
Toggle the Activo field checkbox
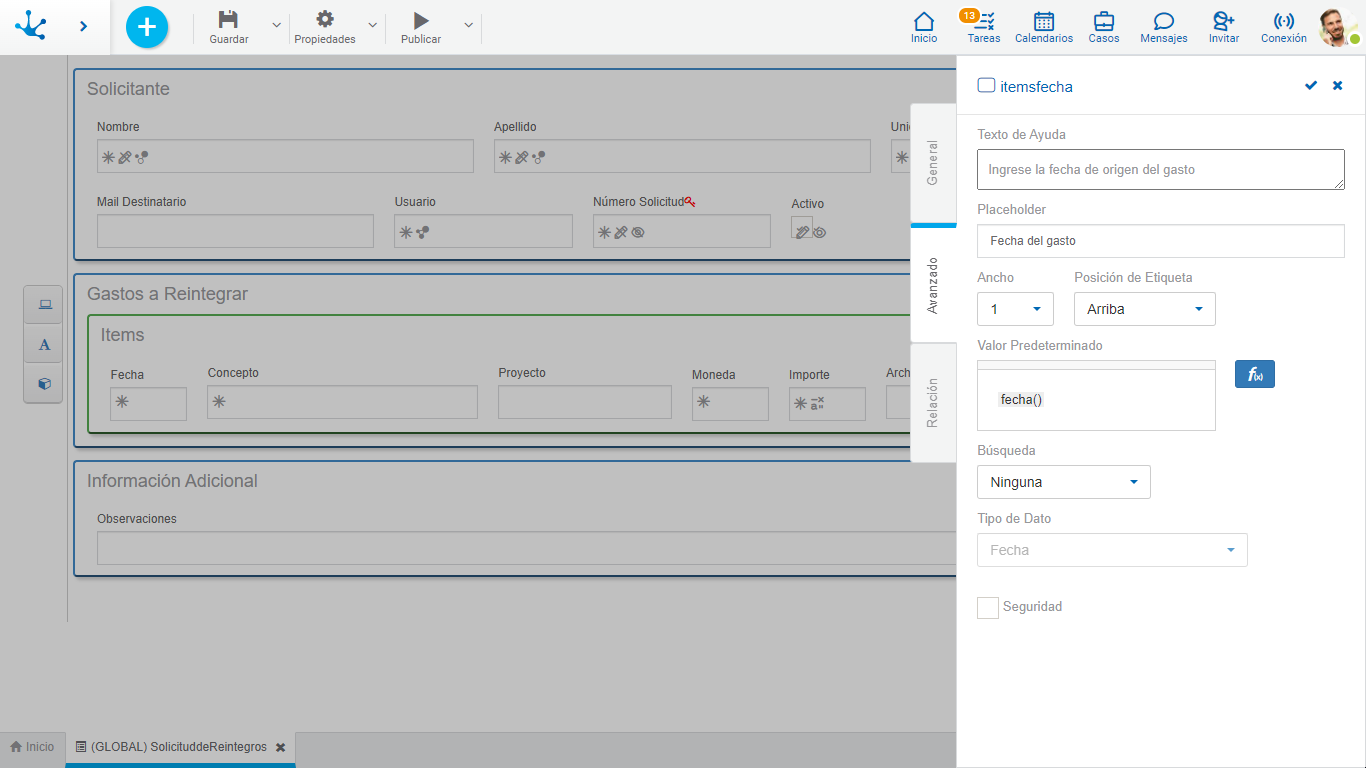click(x=802, y=229)
